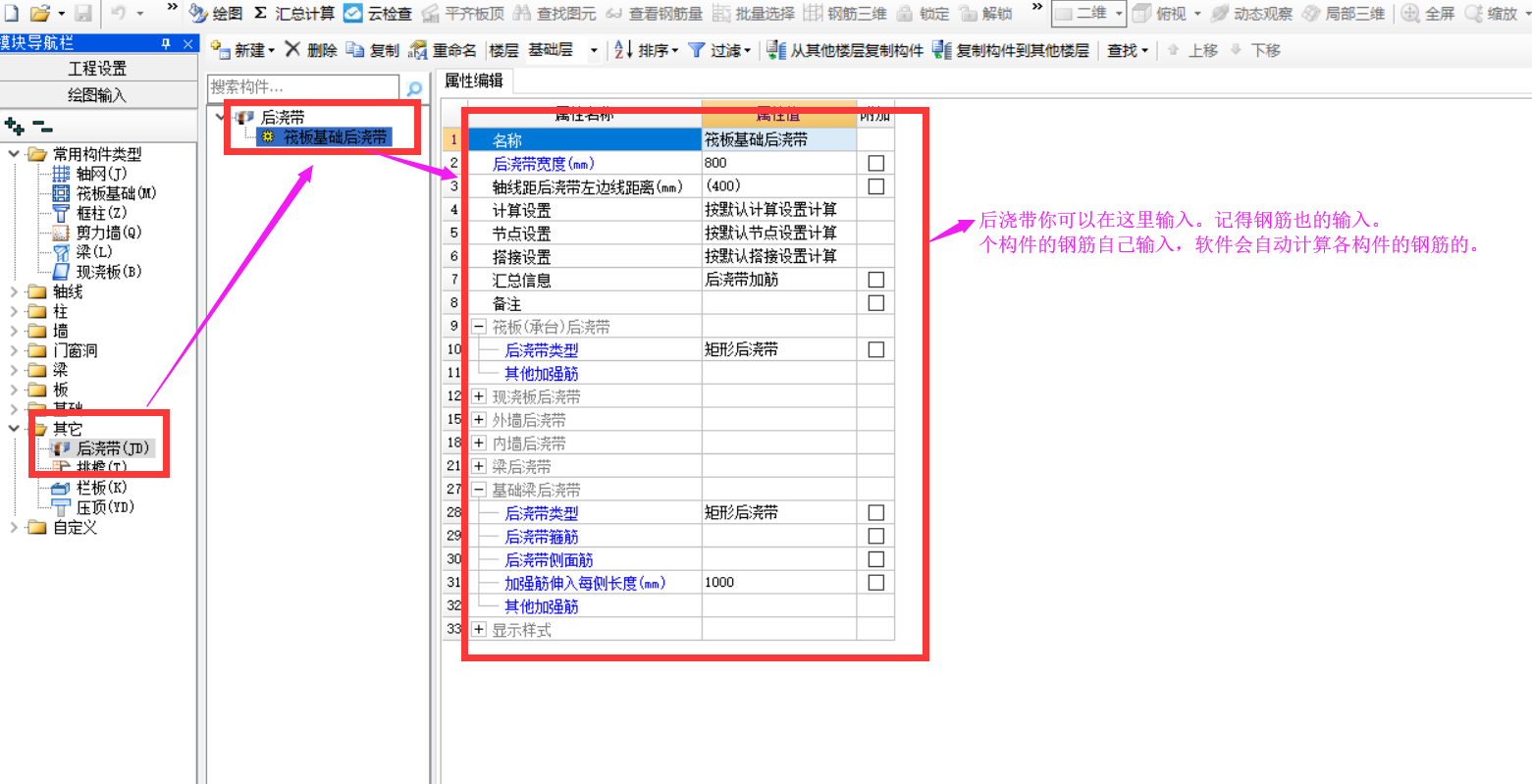Image resolution: width=1532 pixels, height=784 pixels.
Task: Run 汇总计算 summary calculation
Action: click(x=294, y=13)
